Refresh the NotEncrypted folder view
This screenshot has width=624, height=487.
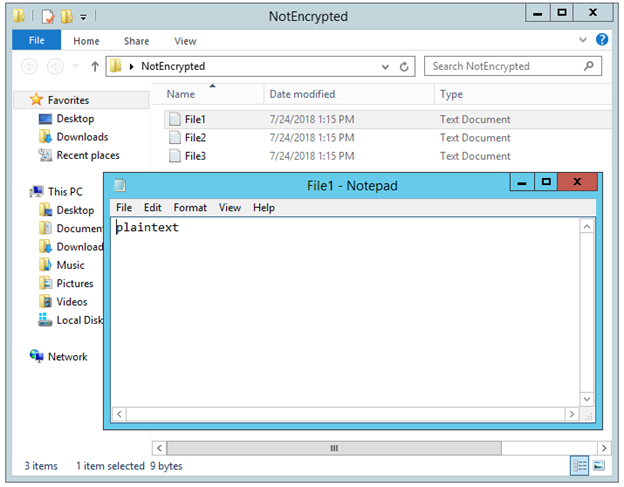[404, 66]
